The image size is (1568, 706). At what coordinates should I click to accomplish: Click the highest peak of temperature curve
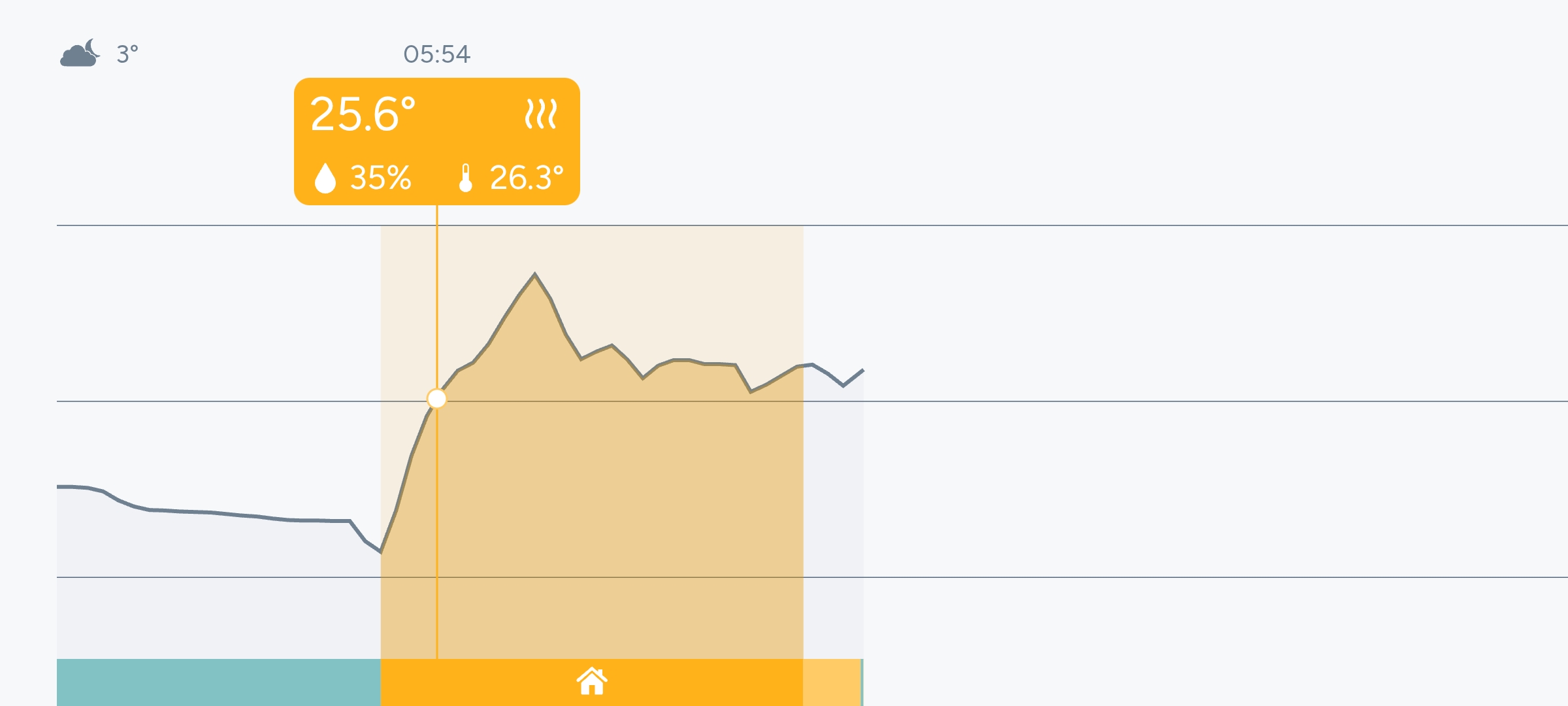pyautogui.click(x=534, y=275)
